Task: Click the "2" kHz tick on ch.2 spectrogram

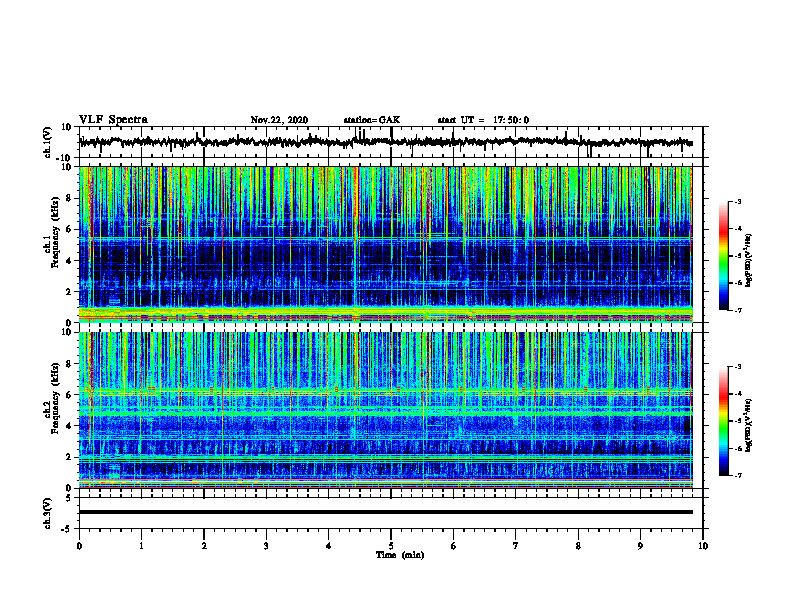Action: tap(70, 457)
